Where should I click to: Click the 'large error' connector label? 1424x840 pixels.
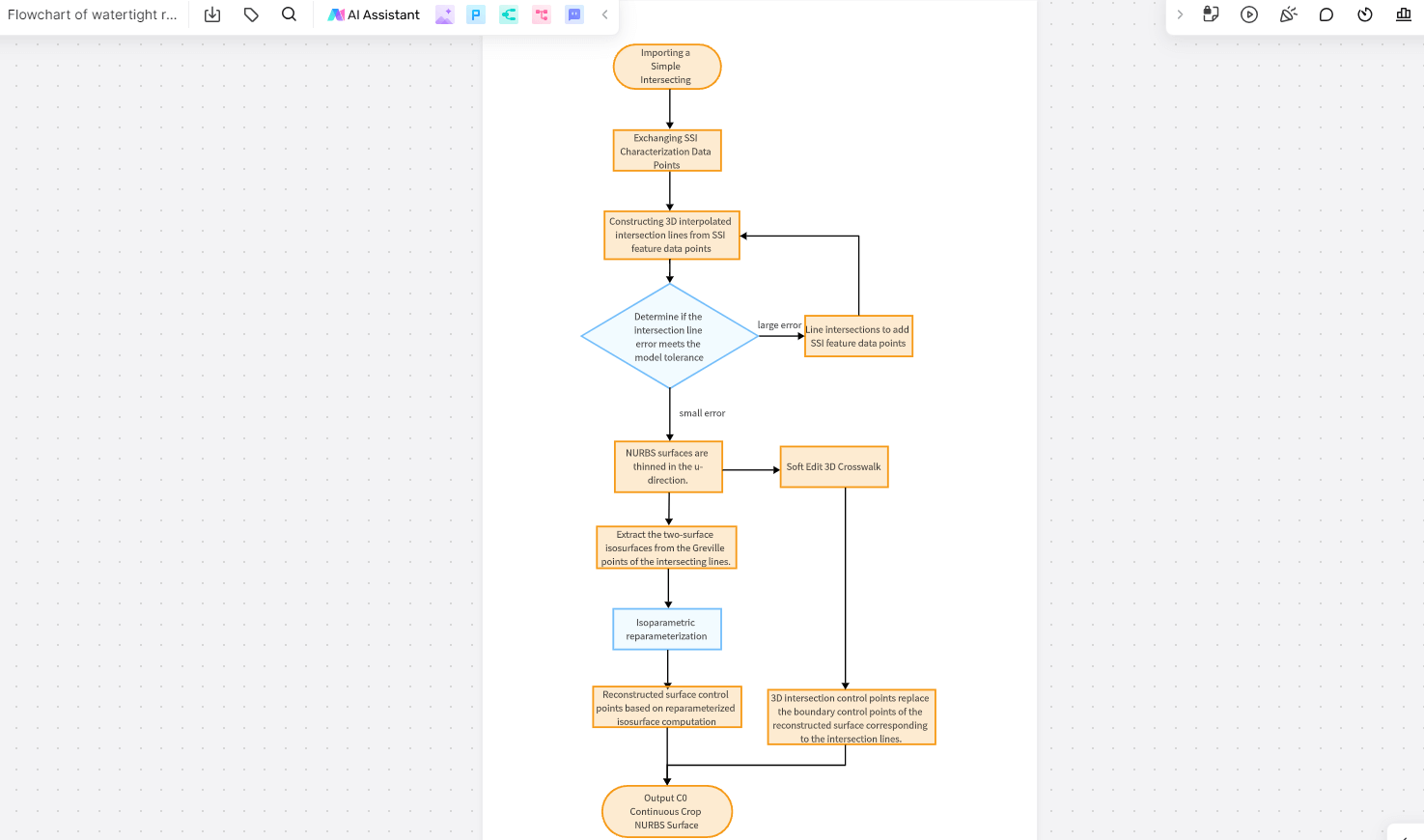coord(779,325)
